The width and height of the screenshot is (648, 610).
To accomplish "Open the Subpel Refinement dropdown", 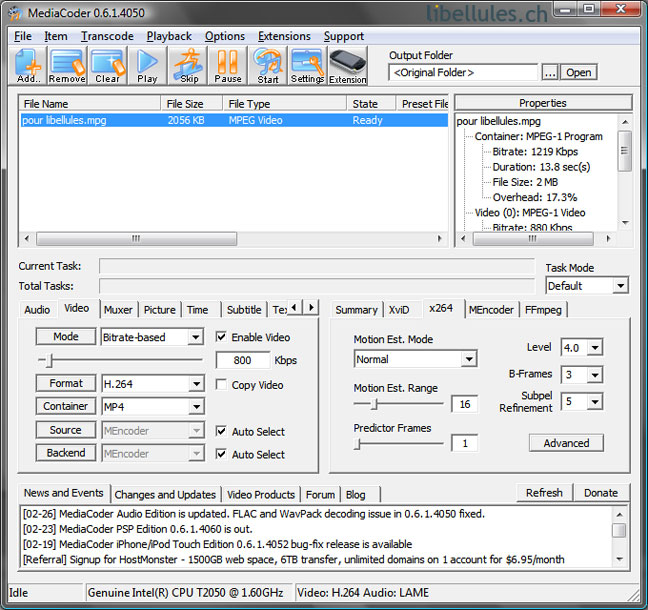I will pos(595,402).
